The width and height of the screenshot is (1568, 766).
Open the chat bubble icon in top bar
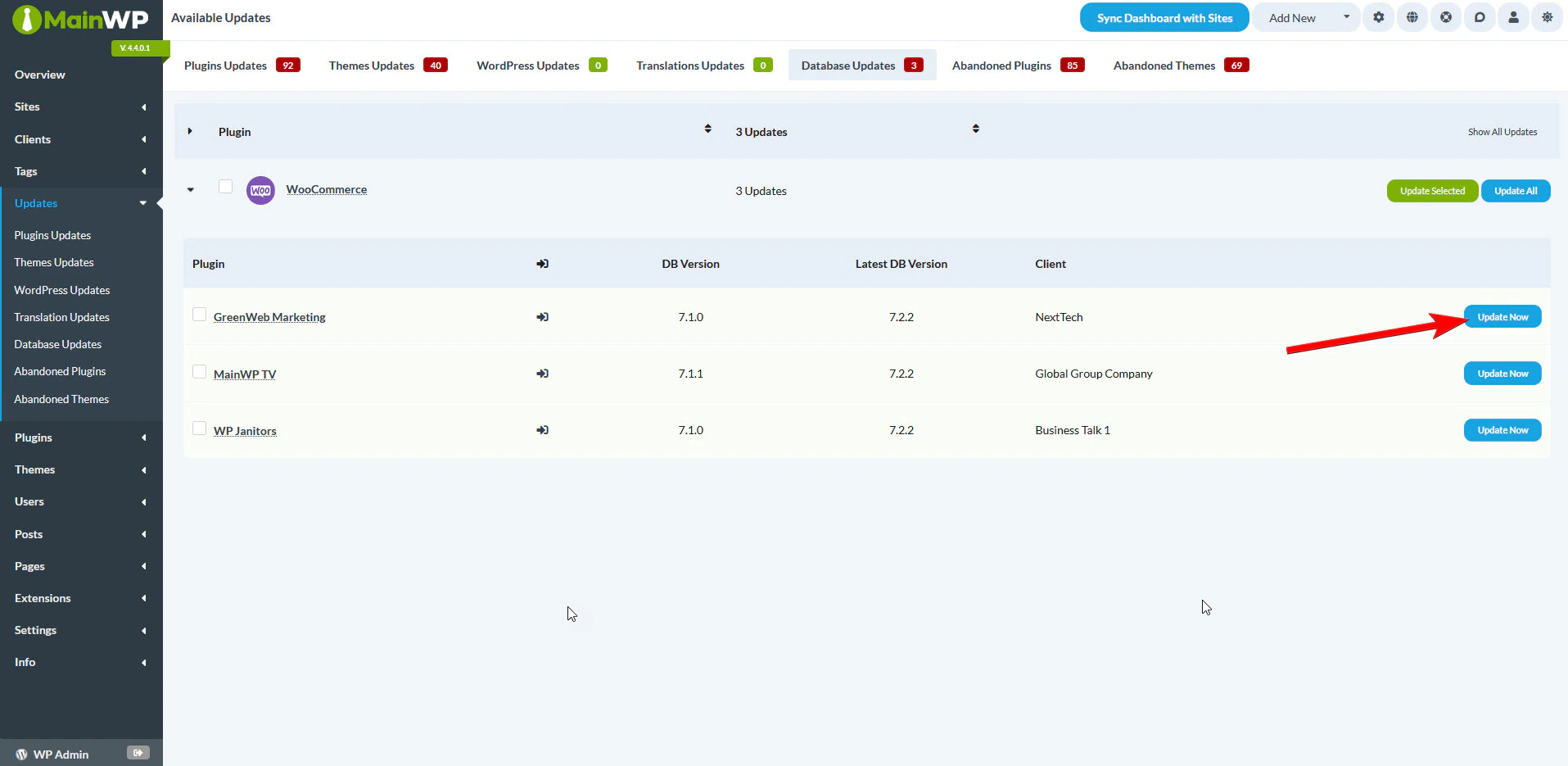coord(1480,17)
